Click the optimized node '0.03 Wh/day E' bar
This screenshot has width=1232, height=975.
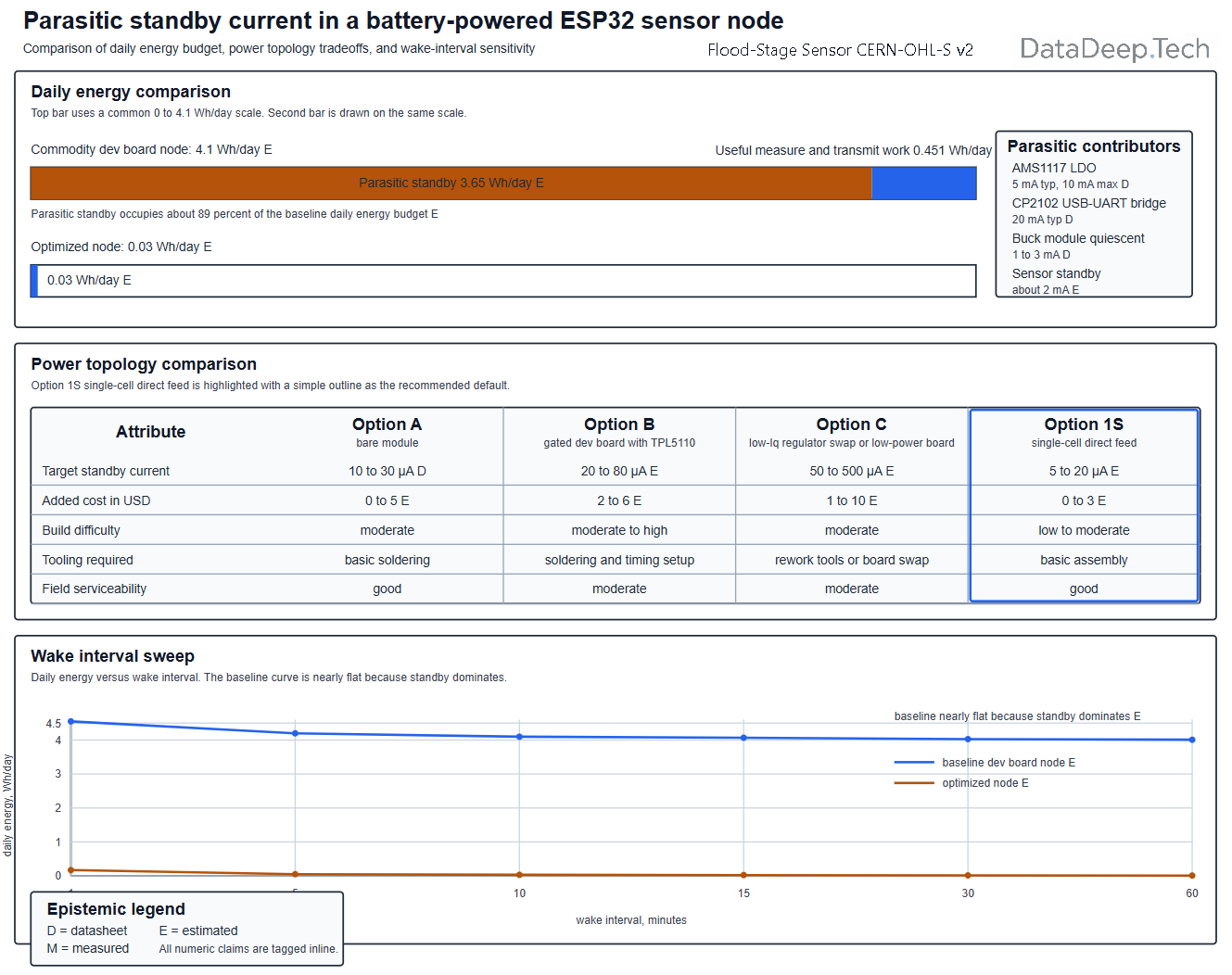pyautogui.click(x=503, y=281)
